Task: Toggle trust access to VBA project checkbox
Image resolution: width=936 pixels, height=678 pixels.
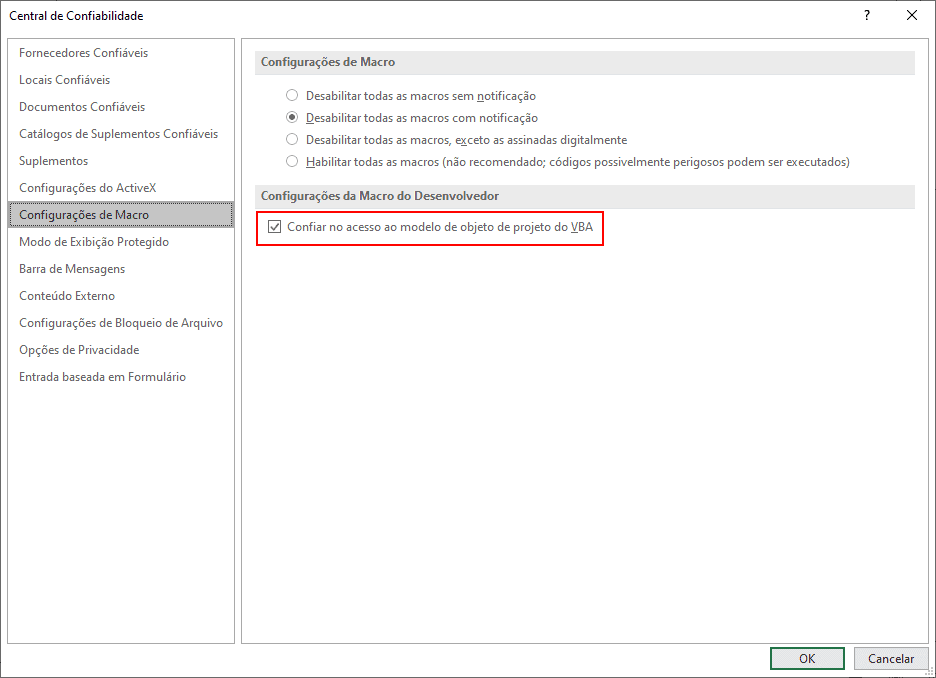Action: (x=275, y=228)
